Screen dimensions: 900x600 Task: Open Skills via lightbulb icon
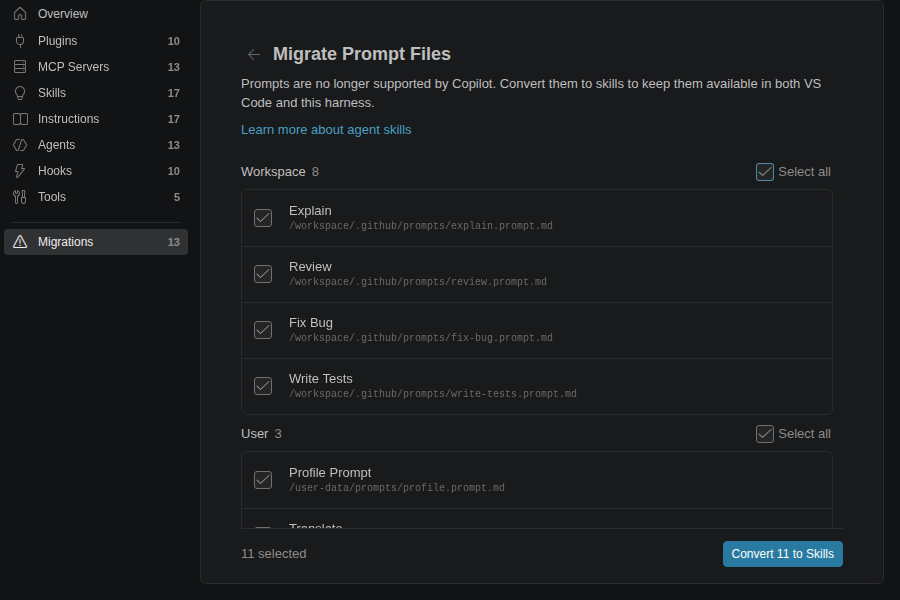(x=20, y=93)
